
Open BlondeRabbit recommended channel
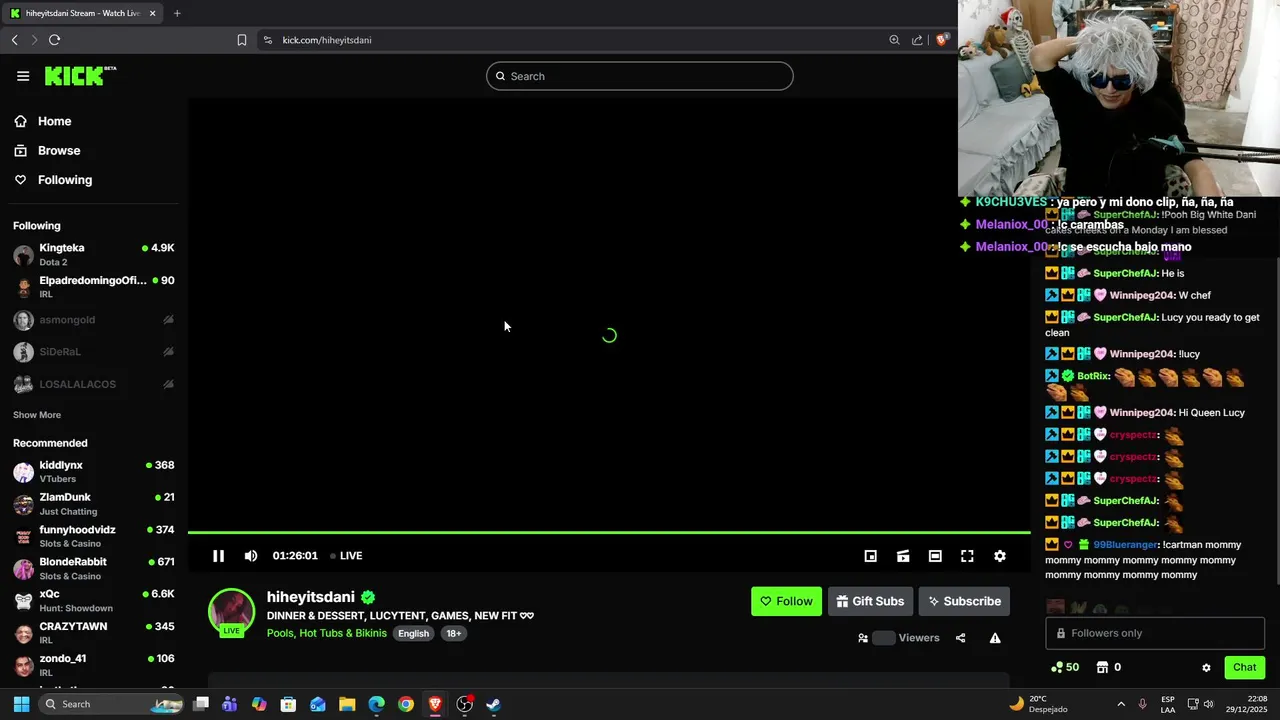[x=92, y=568]
